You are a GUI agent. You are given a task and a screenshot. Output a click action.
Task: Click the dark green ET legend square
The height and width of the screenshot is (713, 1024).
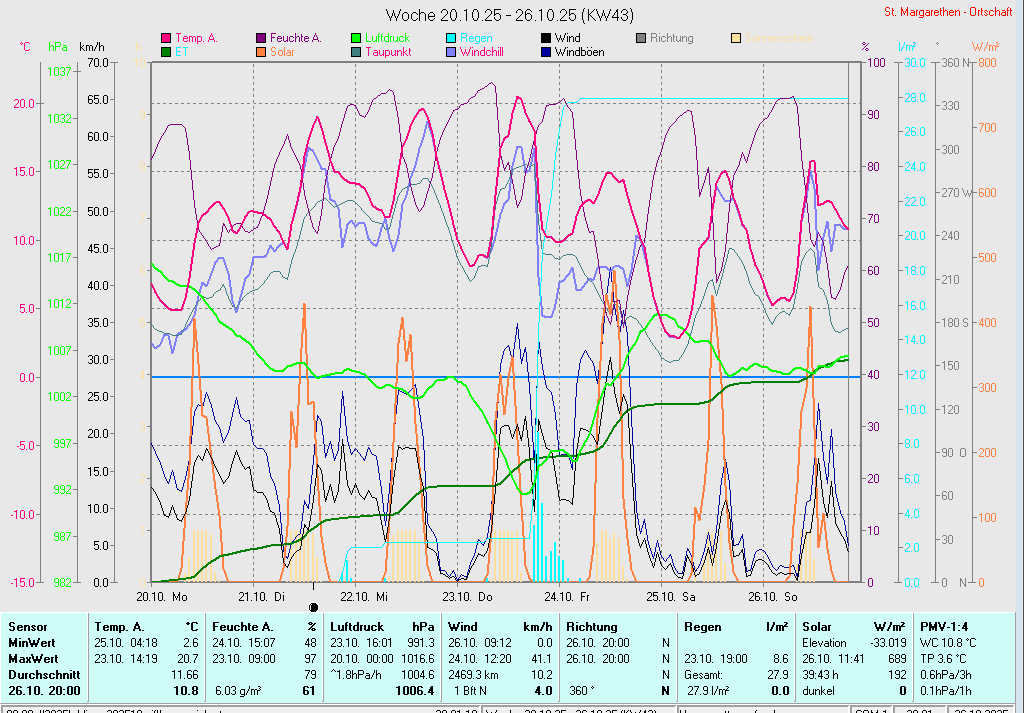pyautogui.click(x=166, y=51)
